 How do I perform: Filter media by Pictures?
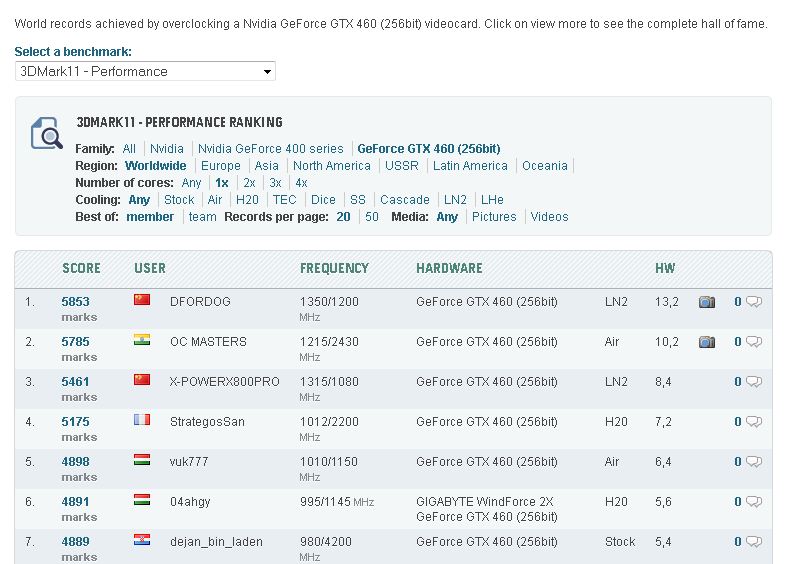point(494,217)
